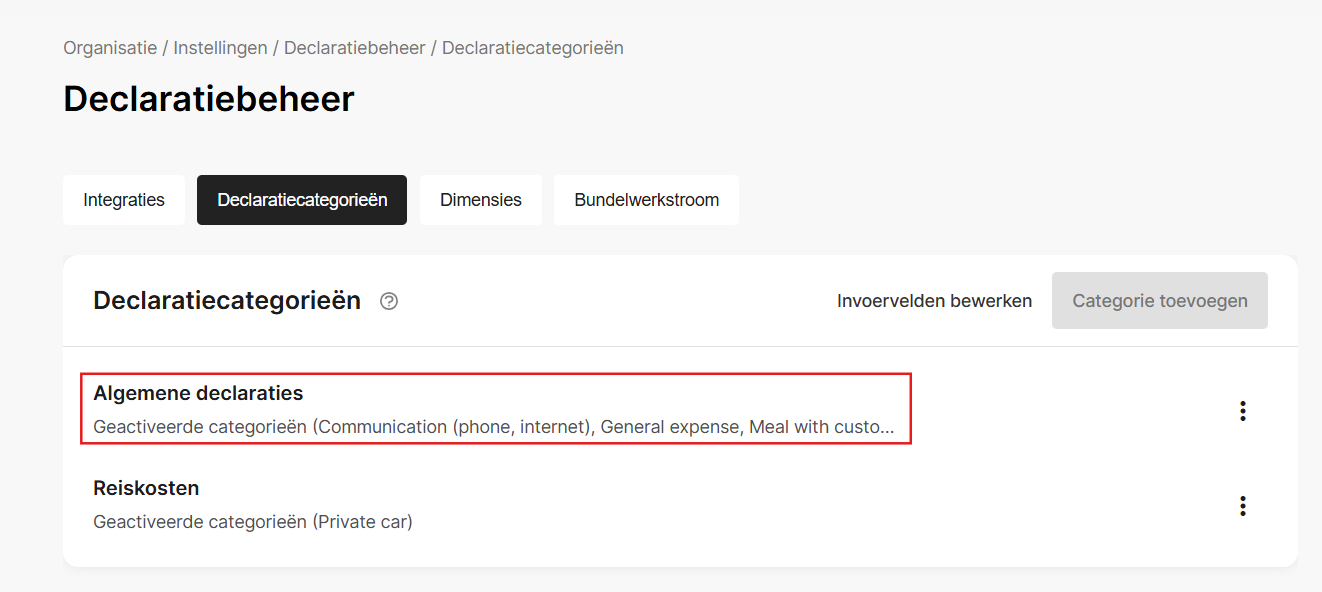Click the Declaratiecategorieën section heading text
This screenshot has width=1322, height=592.
227,301
